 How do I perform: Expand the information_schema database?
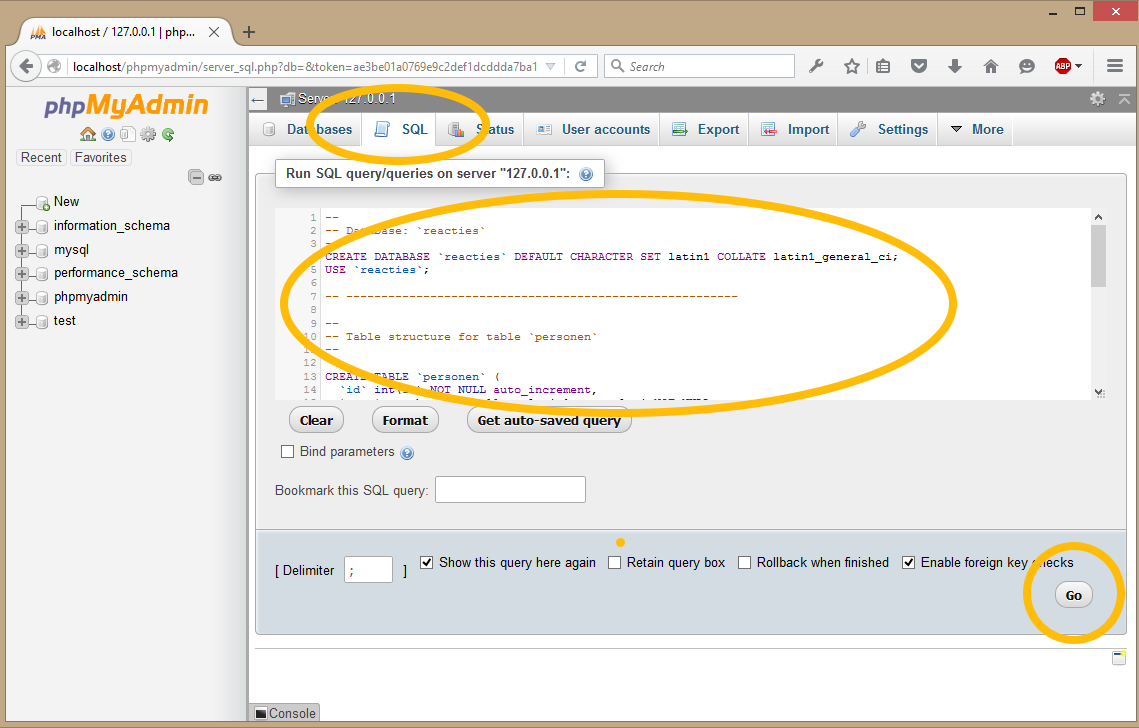tap(22, 227)
